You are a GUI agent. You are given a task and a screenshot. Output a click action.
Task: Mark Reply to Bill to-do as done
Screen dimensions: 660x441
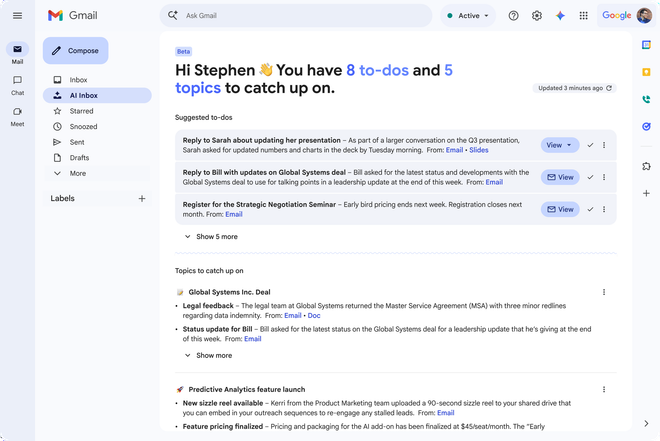click(x=590, y=177)
